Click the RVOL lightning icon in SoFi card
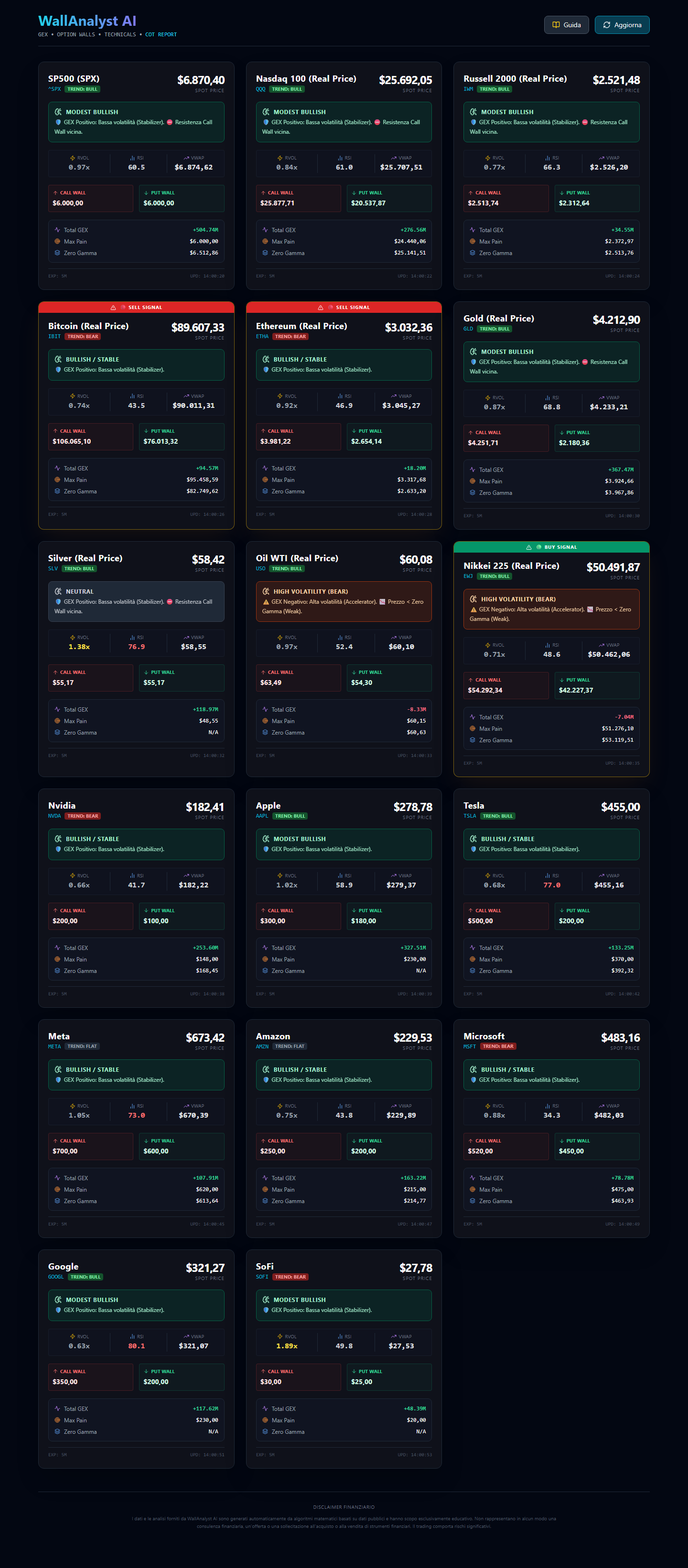688x1568 pixels. 279,1337
